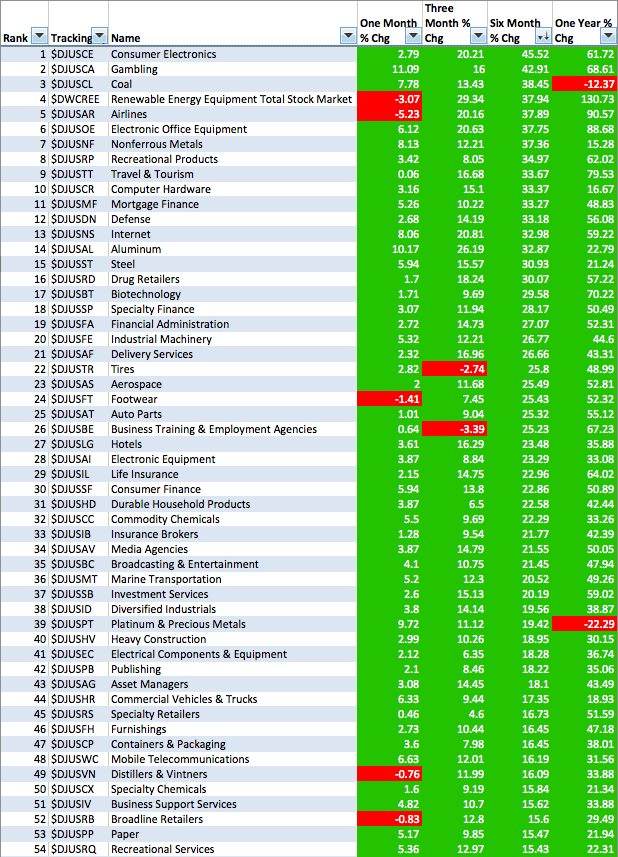
Task: Click Renewable Energy Equipment Total Stock Market
Action: pos(233,99)
